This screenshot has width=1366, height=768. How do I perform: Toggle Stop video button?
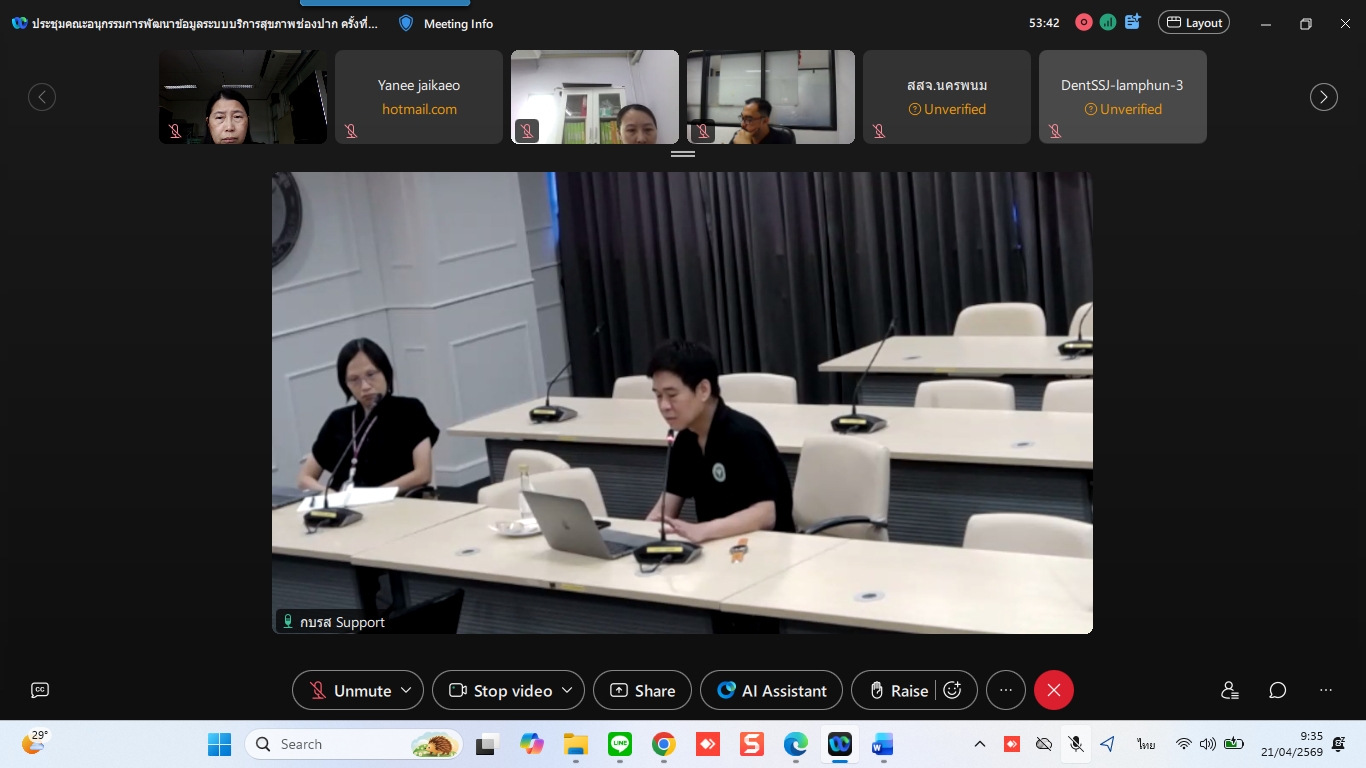[x=501, y=690]
